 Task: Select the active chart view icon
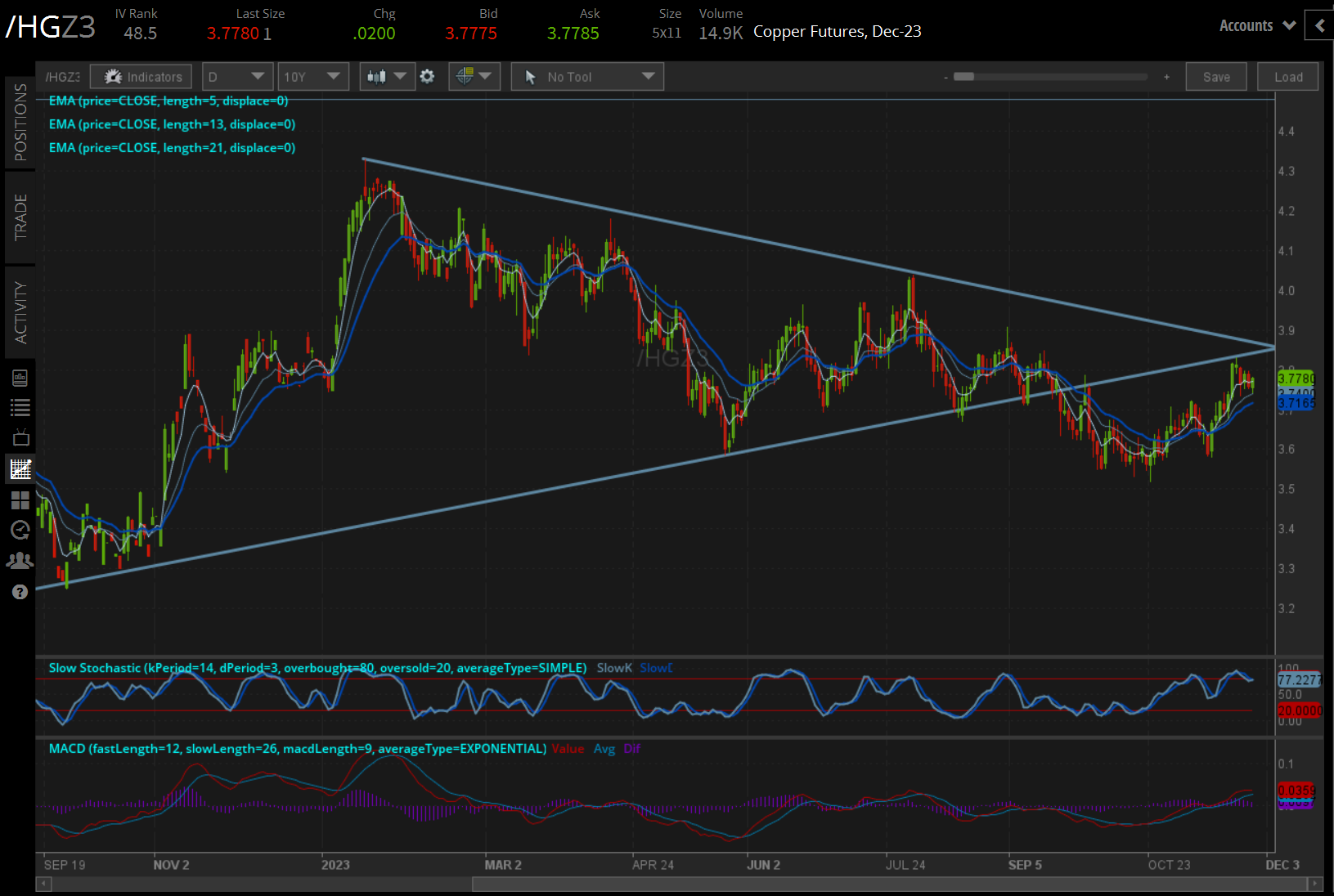point(20,468)
